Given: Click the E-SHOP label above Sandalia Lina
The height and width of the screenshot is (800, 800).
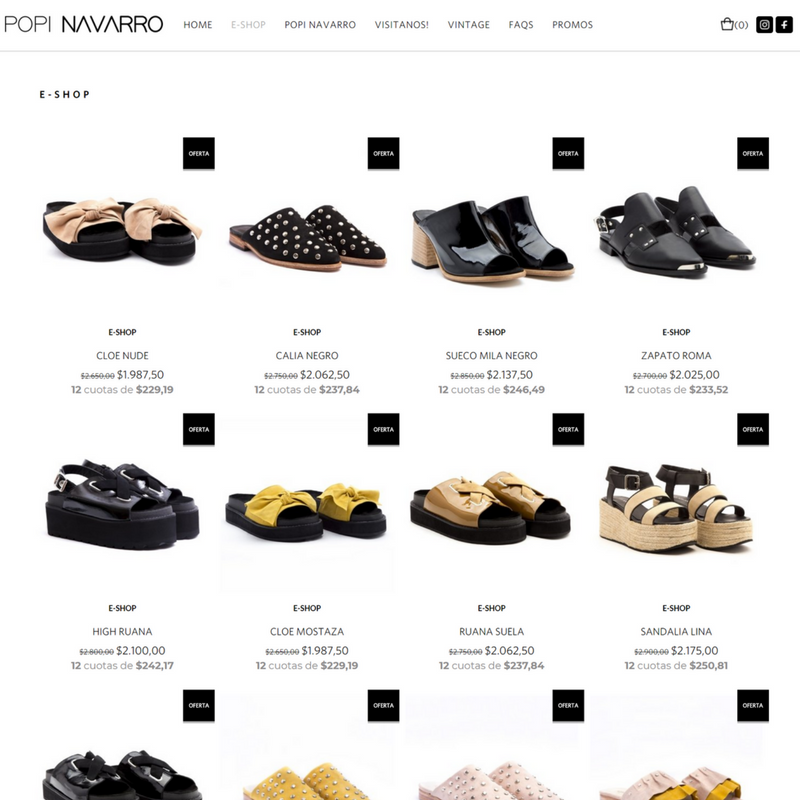Looking at the screenshot, I should coord(676,608).
